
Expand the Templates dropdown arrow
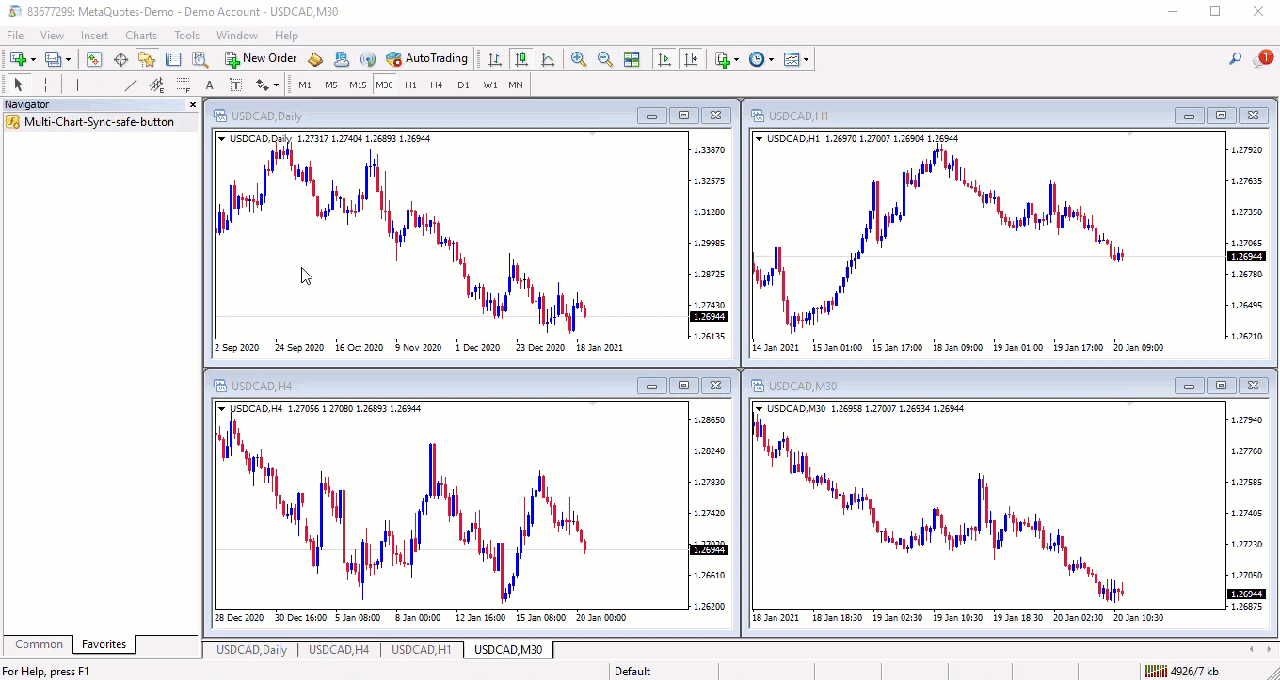tap(807, 60)
